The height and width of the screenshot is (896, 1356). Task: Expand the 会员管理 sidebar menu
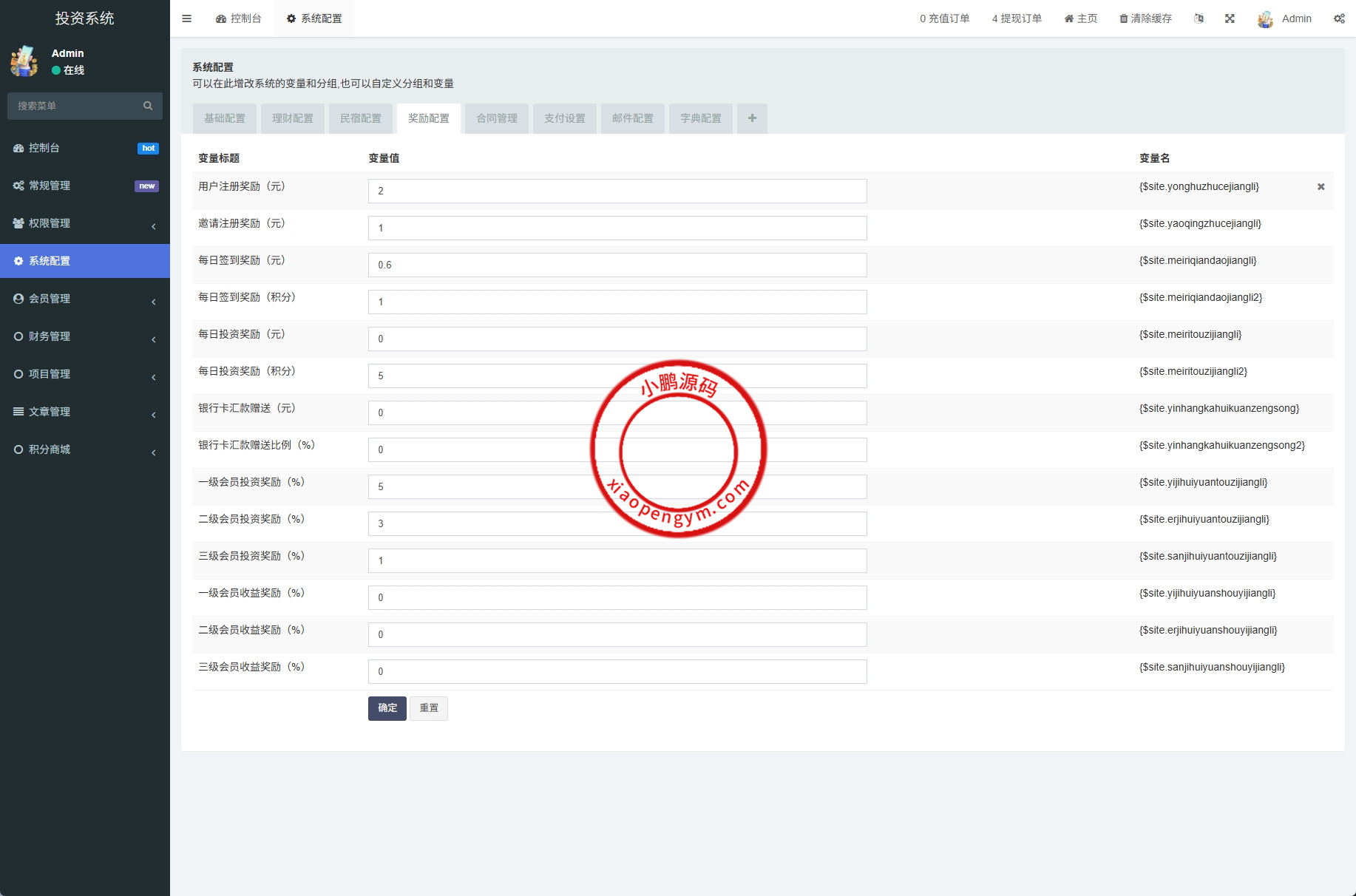pyautogui.click(x=84, y=299)
